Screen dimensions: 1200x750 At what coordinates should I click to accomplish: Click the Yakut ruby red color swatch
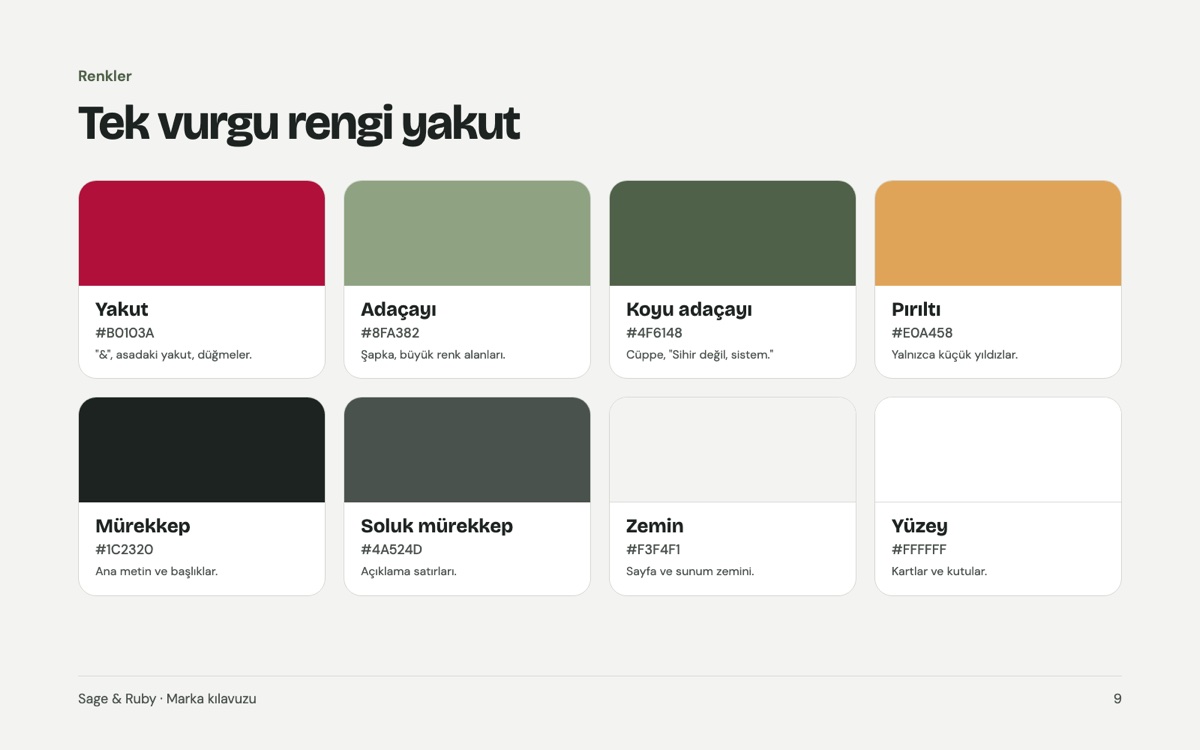[x=202, y=233]
